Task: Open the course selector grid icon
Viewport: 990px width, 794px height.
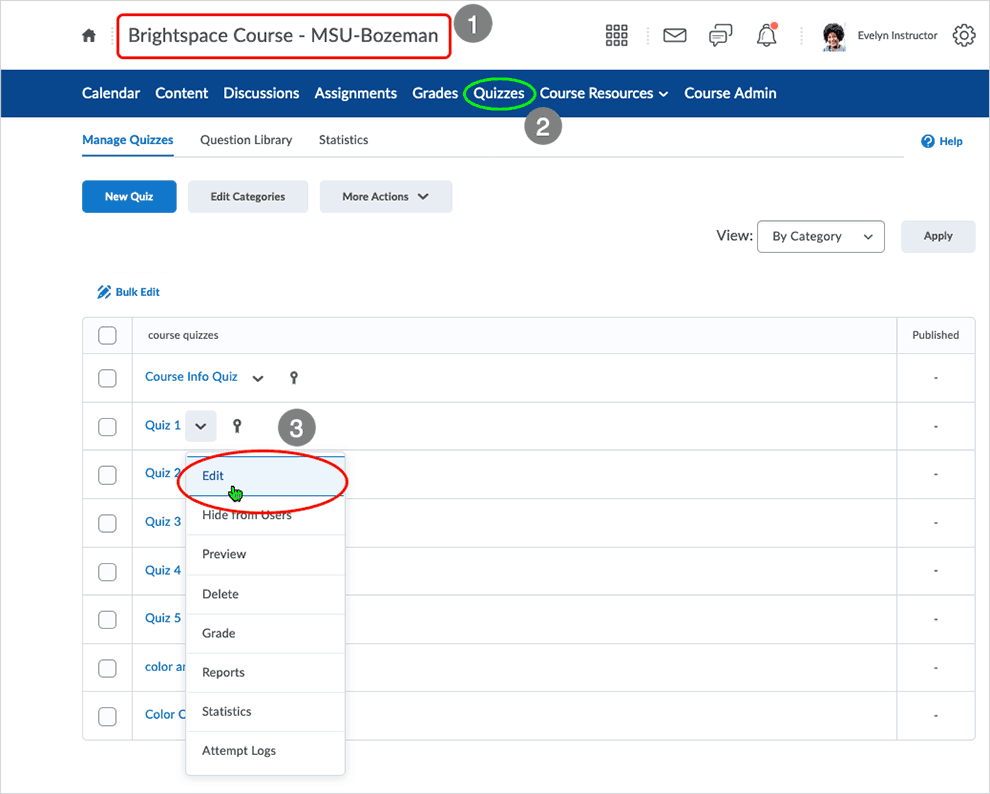Action: pos(616,35)
